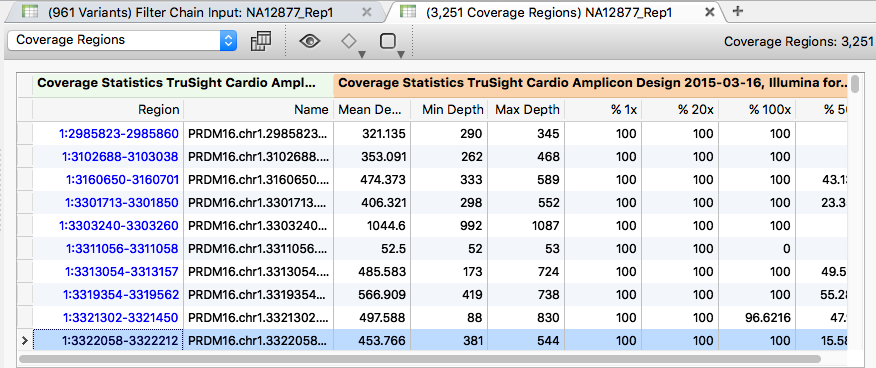This screenshot has height=368, width=876.
Task: Click the max depth value 830
Action: [x=548, y=318]
